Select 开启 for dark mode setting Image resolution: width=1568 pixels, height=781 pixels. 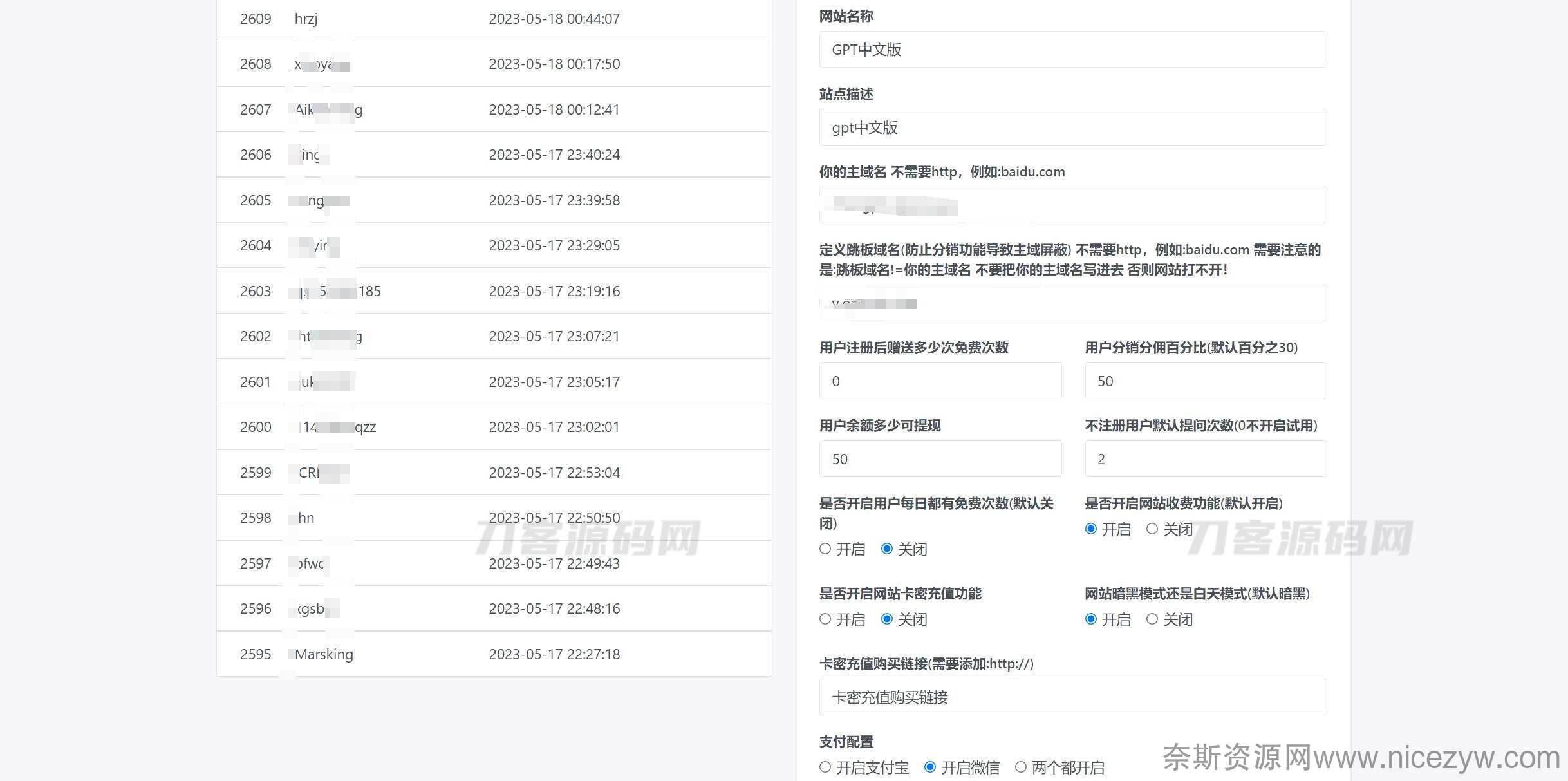click(1091, 619)
